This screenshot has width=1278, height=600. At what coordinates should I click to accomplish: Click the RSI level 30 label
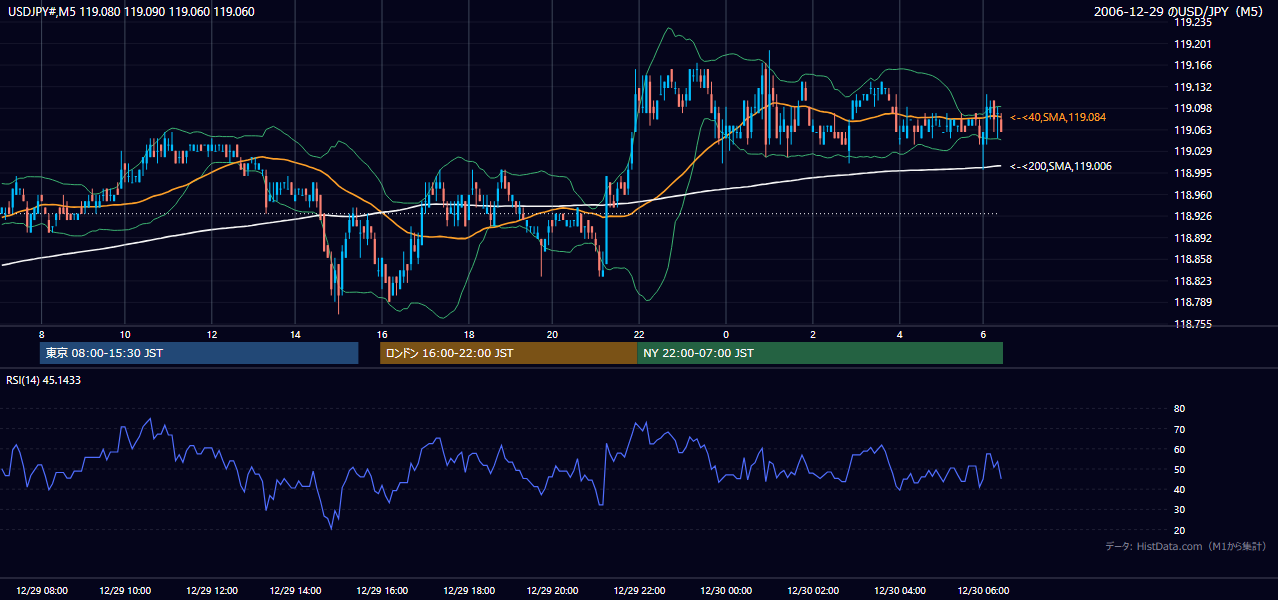click(1180, 510)
